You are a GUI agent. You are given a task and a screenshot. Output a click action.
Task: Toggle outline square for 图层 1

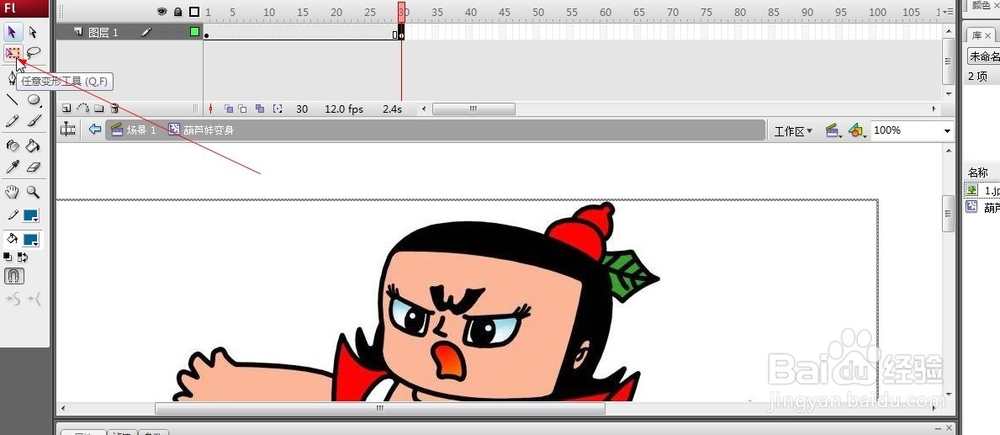(x=195, y=32)
